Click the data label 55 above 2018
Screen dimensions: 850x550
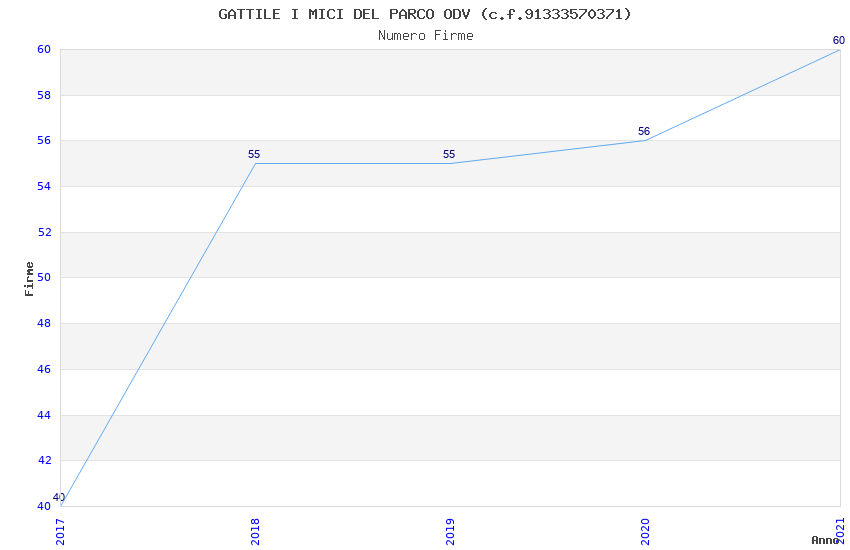click(254, 154)
